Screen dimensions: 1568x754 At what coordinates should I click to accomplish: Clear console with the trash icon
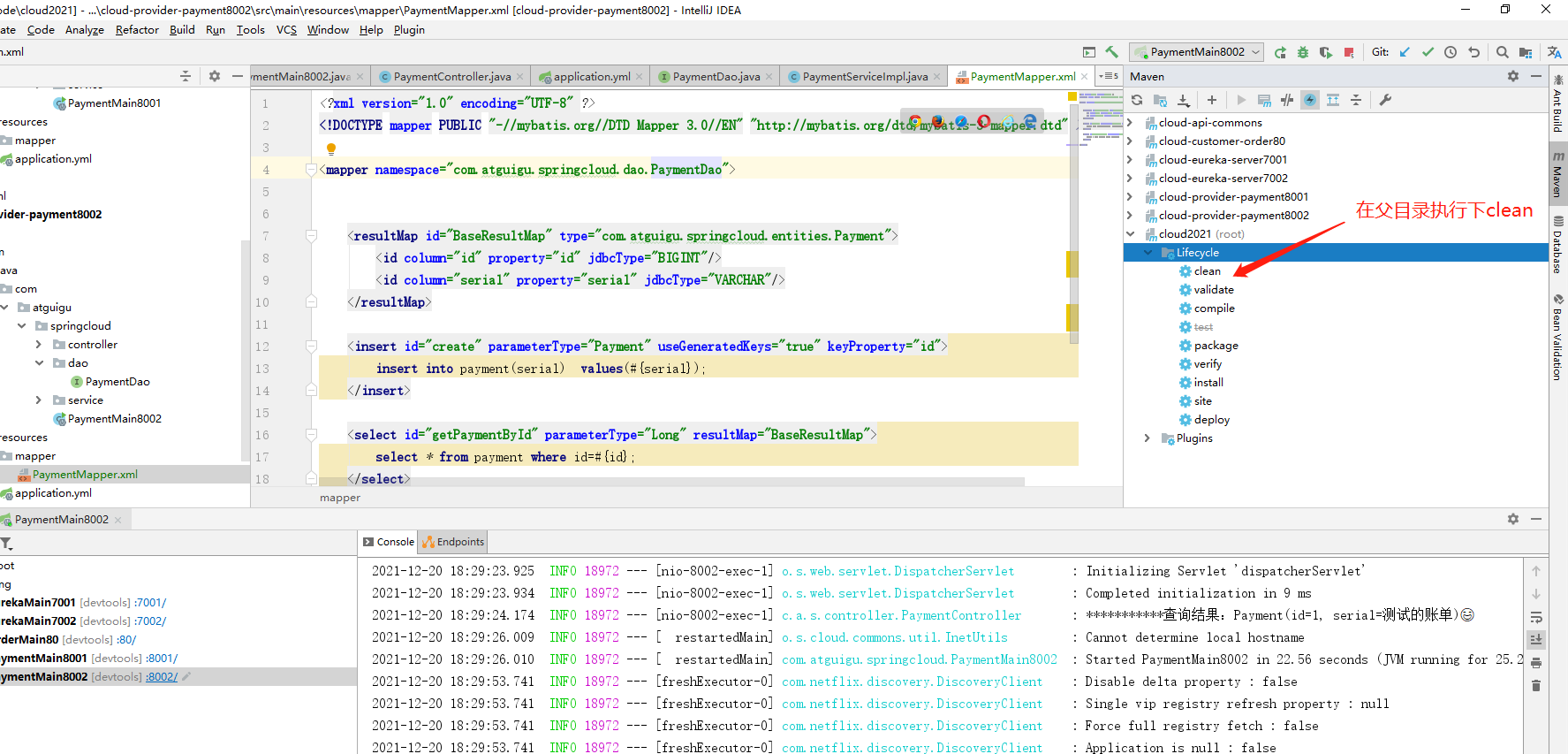pyautogui.click(x=1536, y=686)
